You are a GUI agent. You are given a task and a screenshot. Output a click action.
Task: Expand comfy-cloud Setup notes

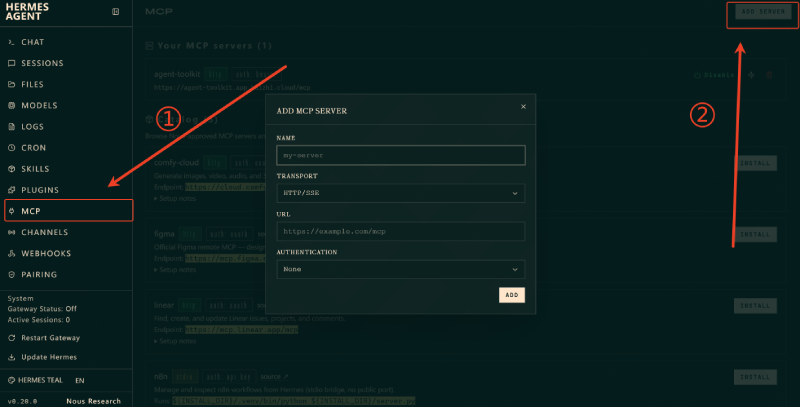coord(175,198)
